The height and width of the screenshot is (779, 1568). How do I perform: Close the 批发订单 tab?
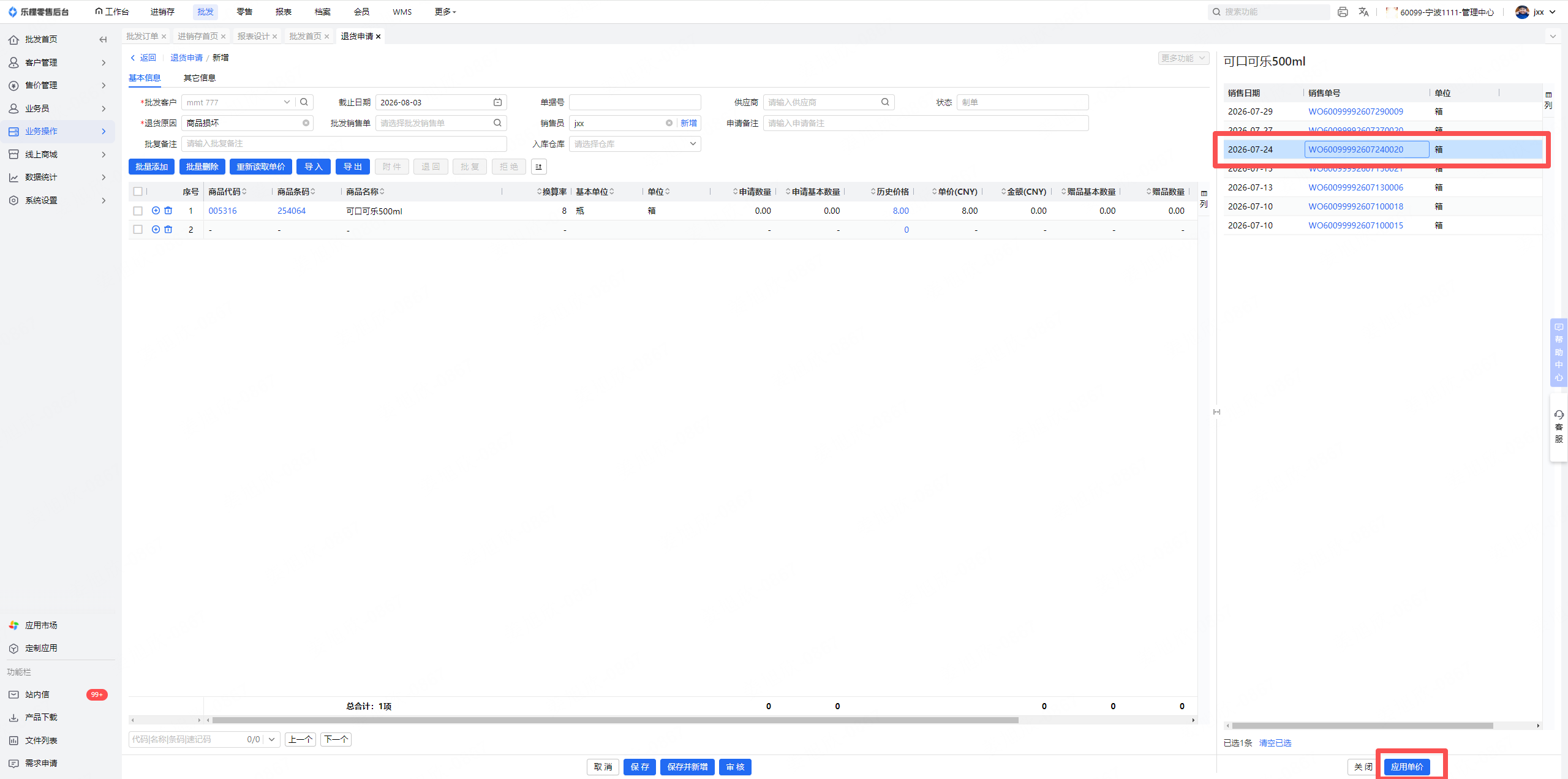coord(164,37)
